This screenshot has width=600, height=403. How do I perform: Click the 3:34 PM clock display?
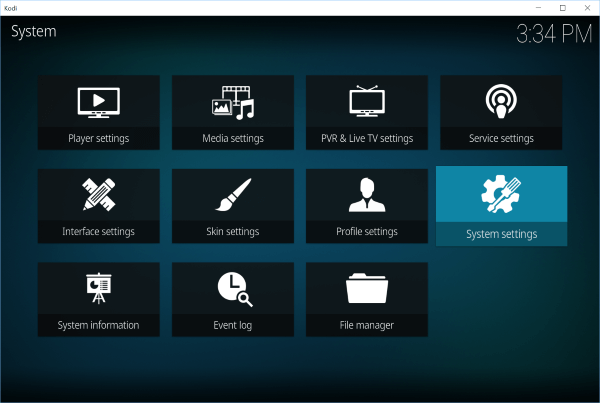pos(553,35)
